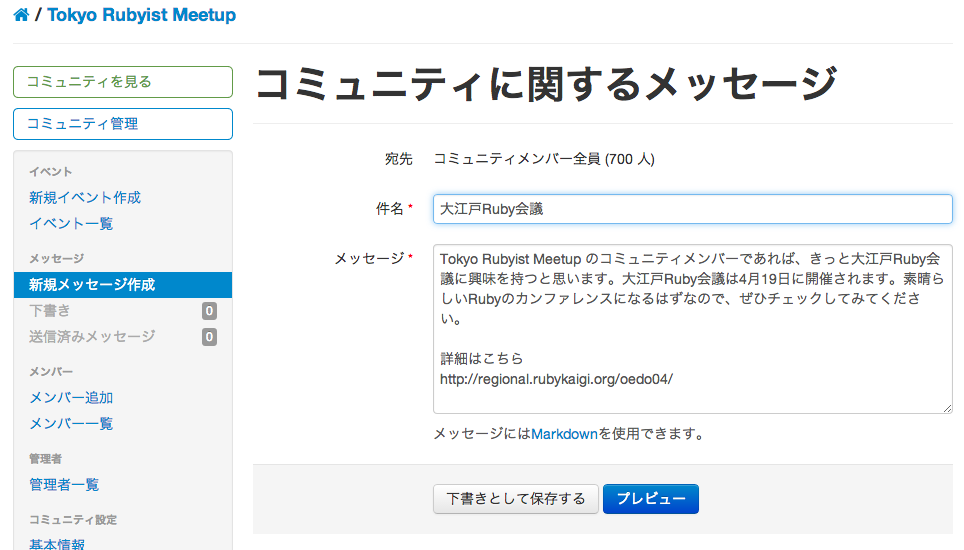This screenshot has width=964, height=550.
Task: Open the 下書き drafts entry
Action: click(x=50, y=310)
